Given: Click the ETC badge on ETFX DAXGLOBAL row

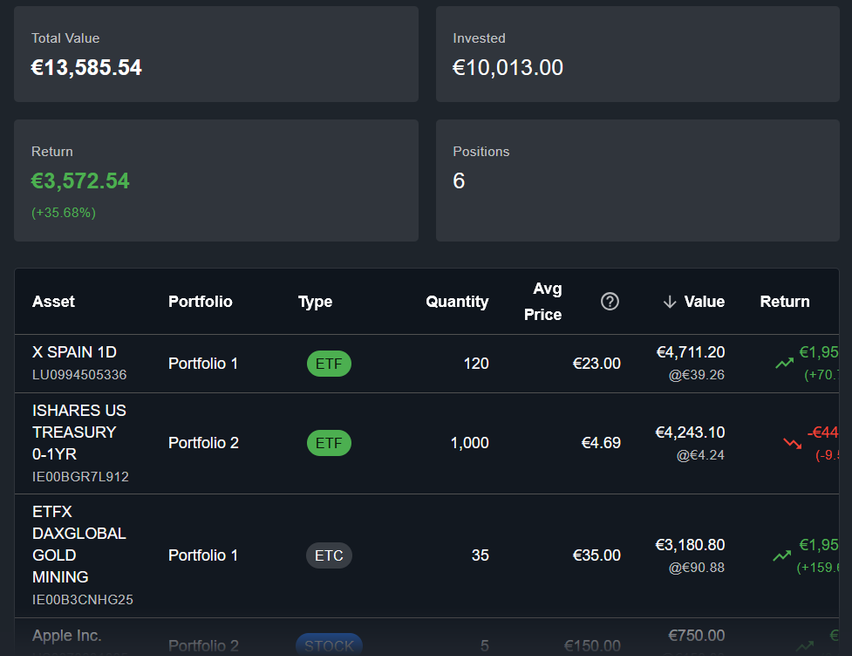Looking at the screenshot, I should click(x=329, y=555).
